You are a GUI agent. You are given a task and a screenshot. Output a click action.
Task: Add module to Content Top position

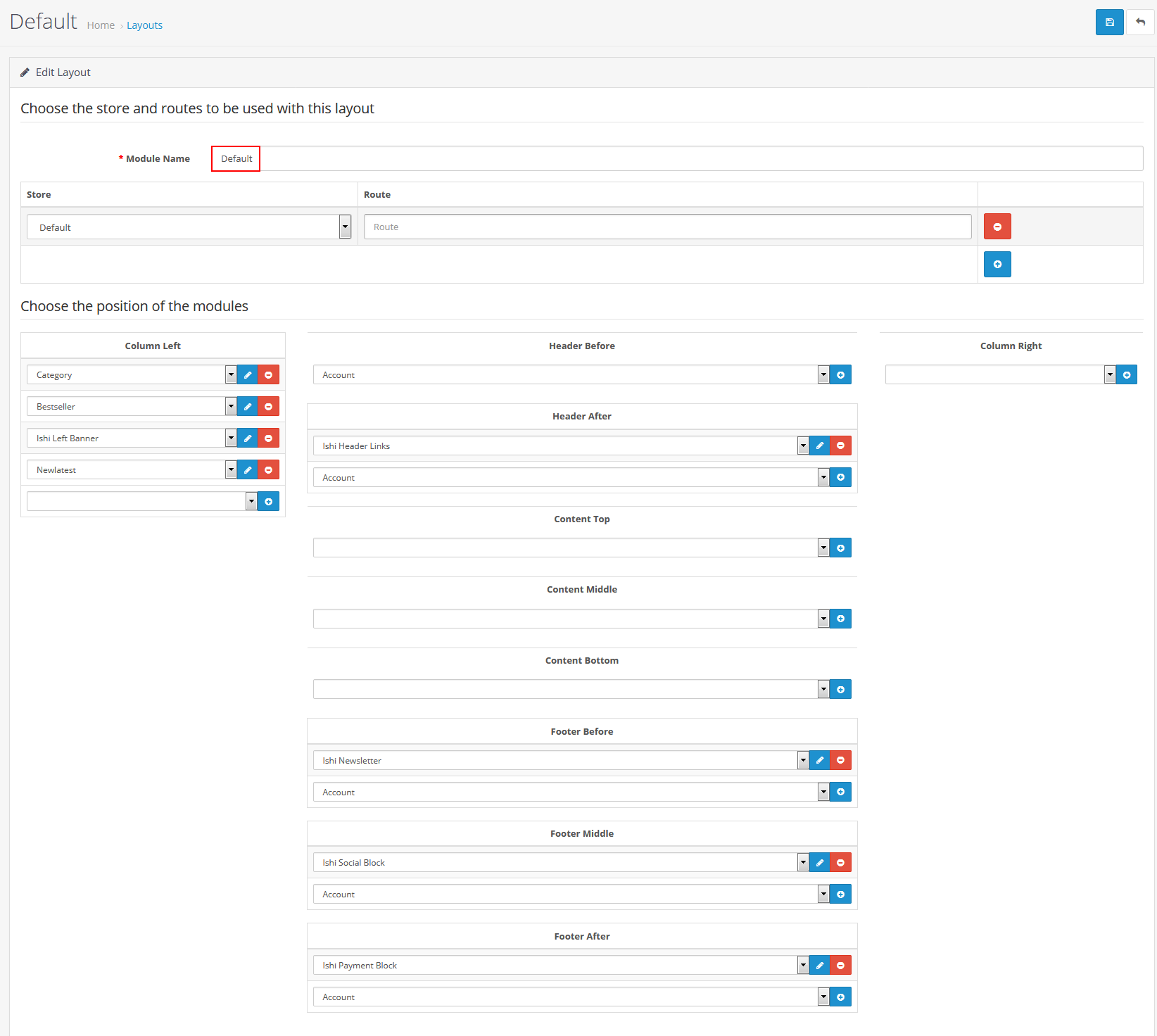click(x=840, y=548)
